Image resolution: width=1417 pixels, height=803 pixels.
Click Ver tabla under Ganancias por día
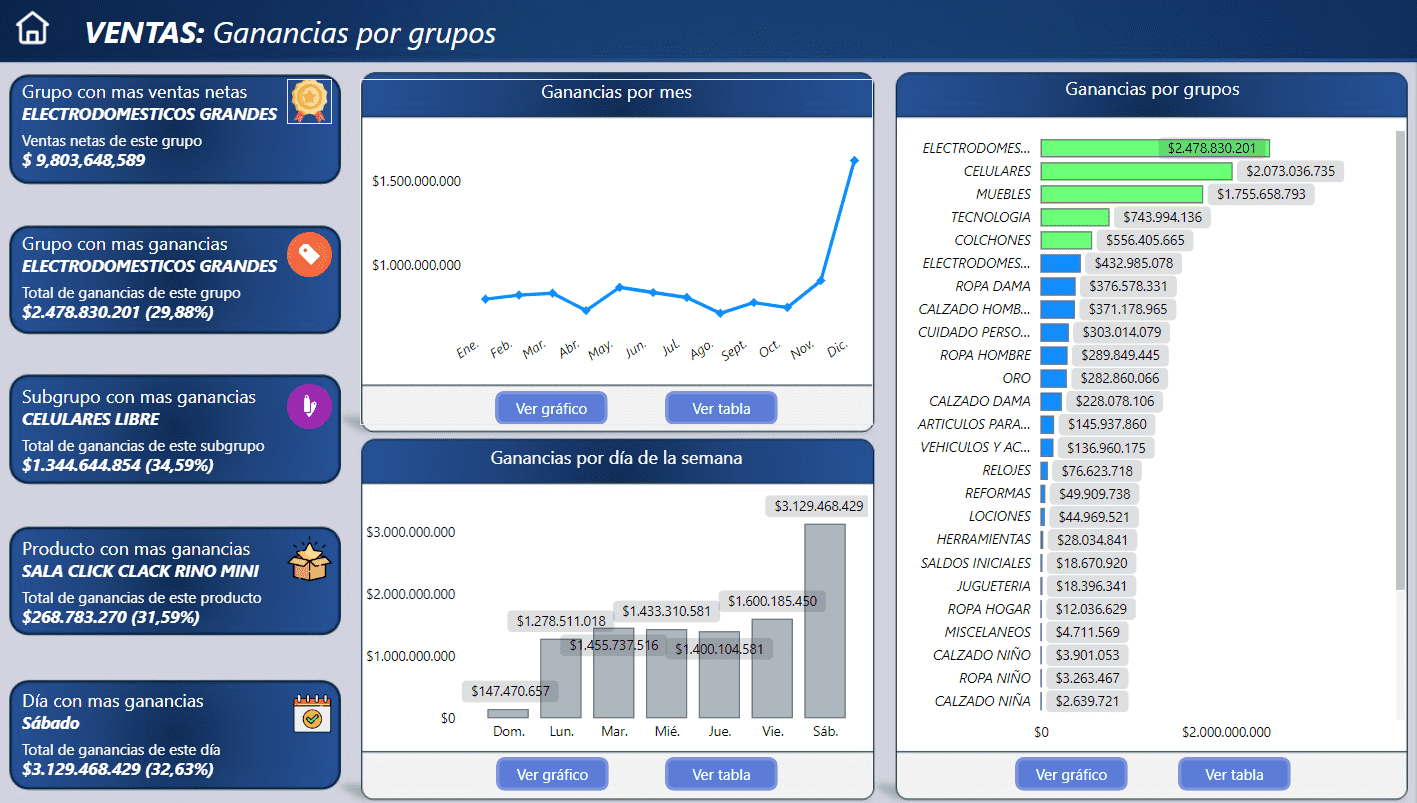click(x=721, y=774)
